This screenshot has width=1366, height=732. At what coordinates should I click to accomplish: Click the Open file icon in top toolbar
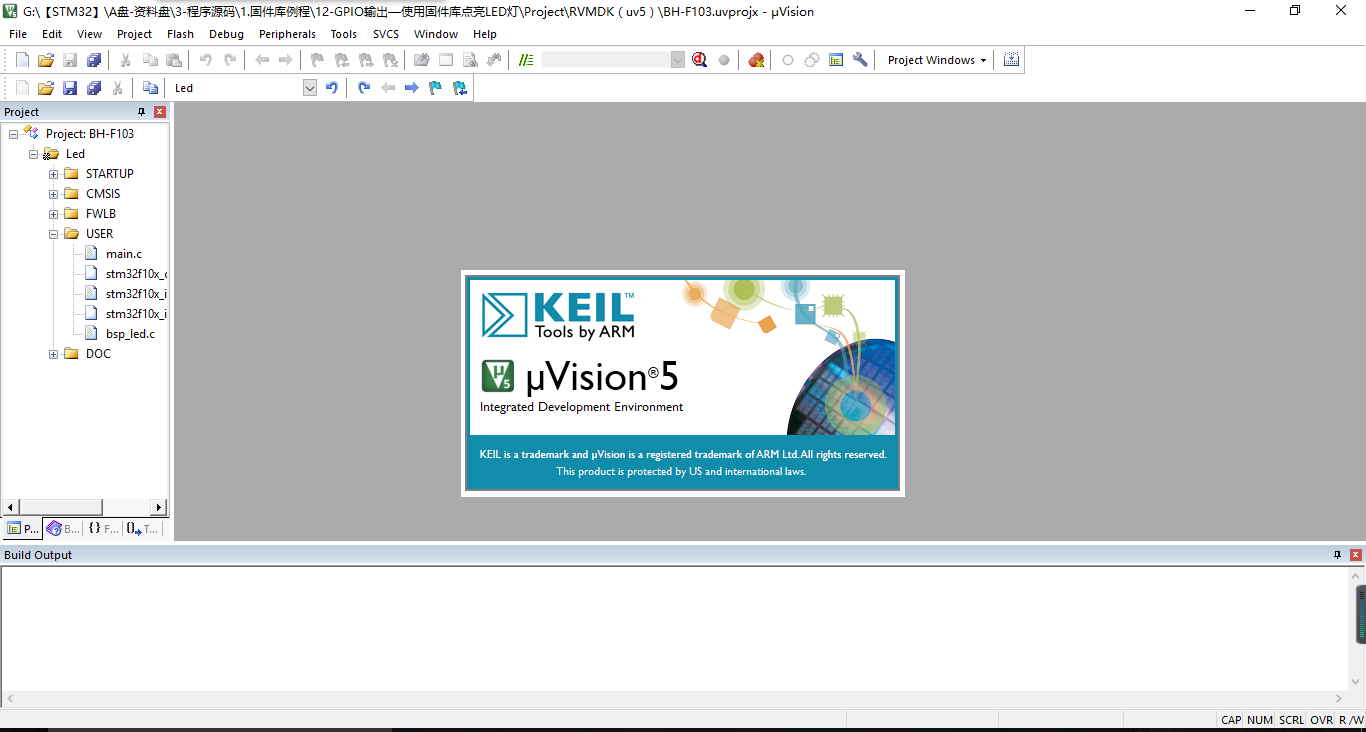tap(46, 60)
